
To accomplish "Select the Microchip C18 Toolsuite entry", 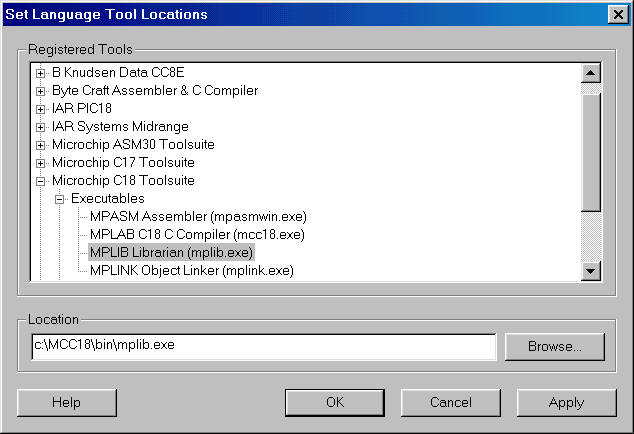I will coord(123,180).
